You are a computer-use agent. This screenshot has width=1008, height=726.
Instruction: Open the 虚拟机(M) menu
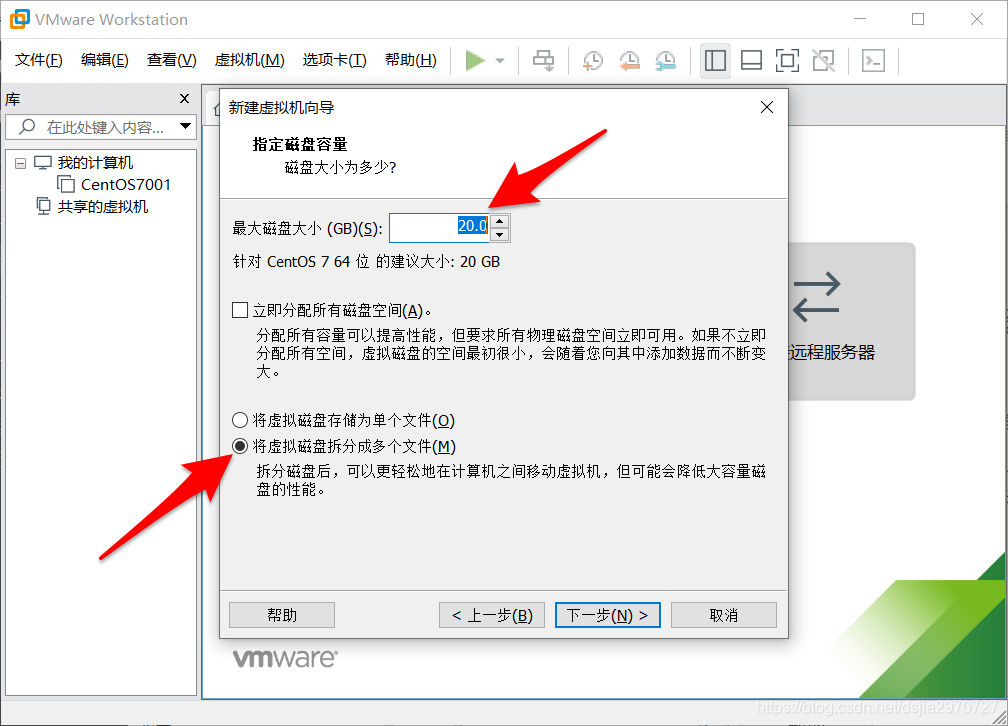(x=249, y=60)
